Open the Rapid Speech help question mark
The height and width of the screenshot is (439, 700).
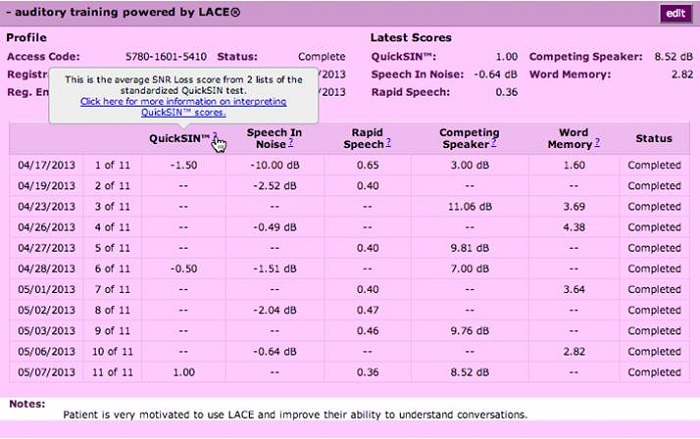pos(388,142)
